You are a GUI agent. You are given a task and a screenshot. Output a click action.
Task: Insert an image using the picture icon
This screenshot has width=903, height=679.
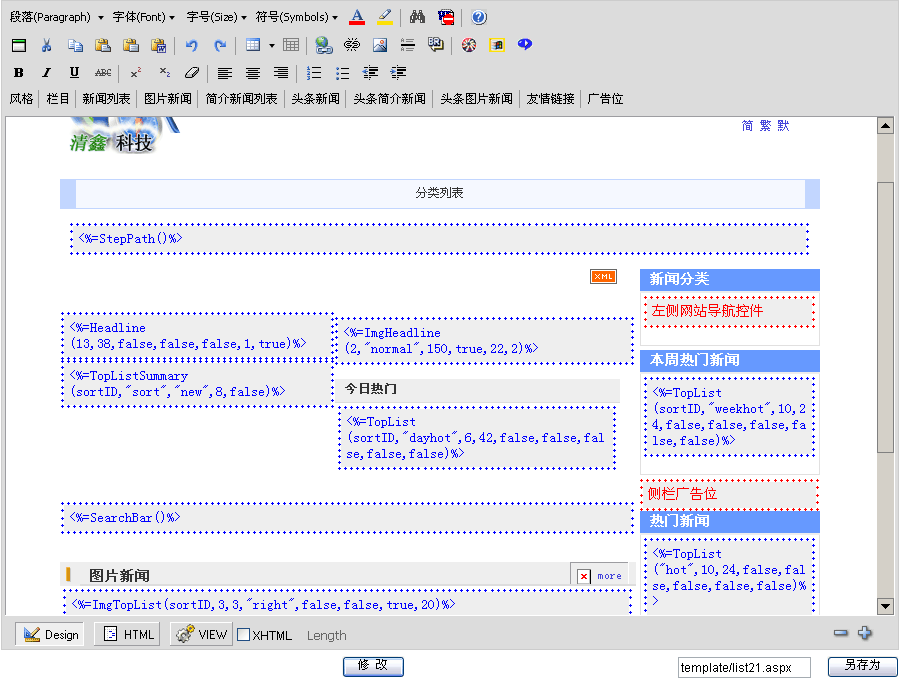coord(380,45)
